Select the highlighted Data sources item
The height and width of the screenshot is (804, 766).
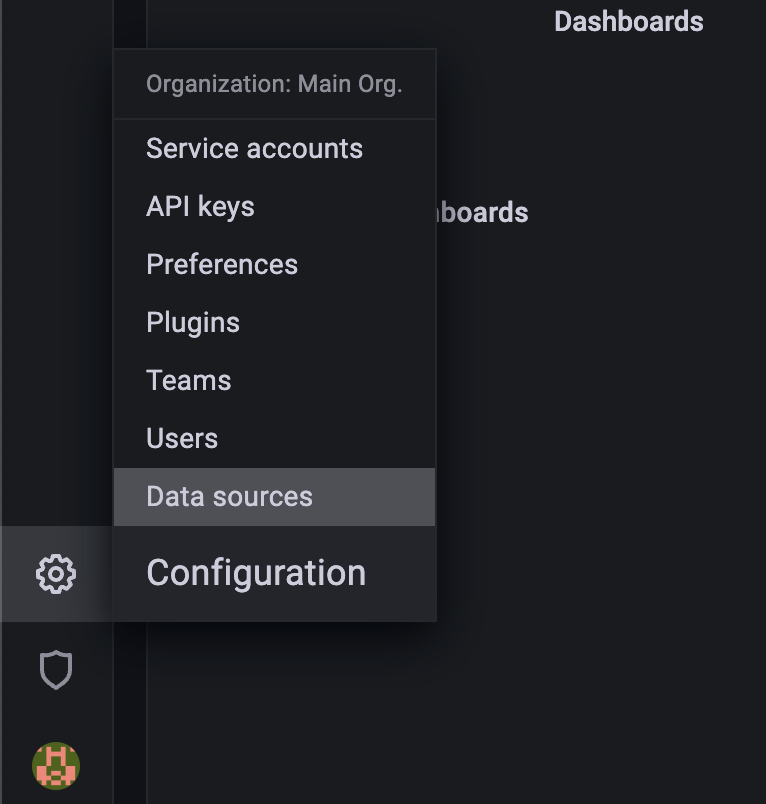click(274, 496)
